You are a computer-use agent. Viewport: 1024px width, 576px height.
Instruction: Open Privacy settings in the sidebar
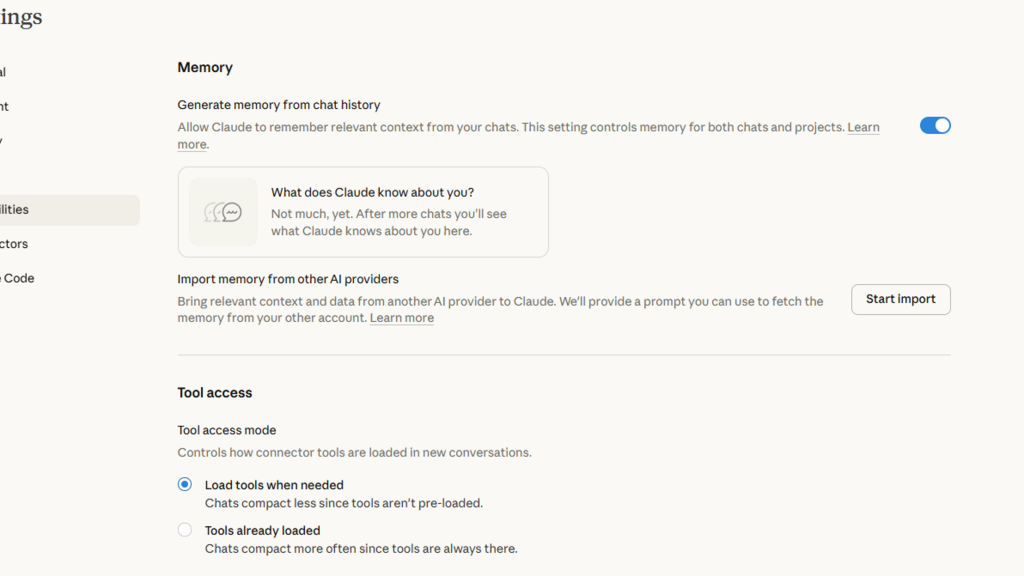pyautogui.click(x=3, y=141)
